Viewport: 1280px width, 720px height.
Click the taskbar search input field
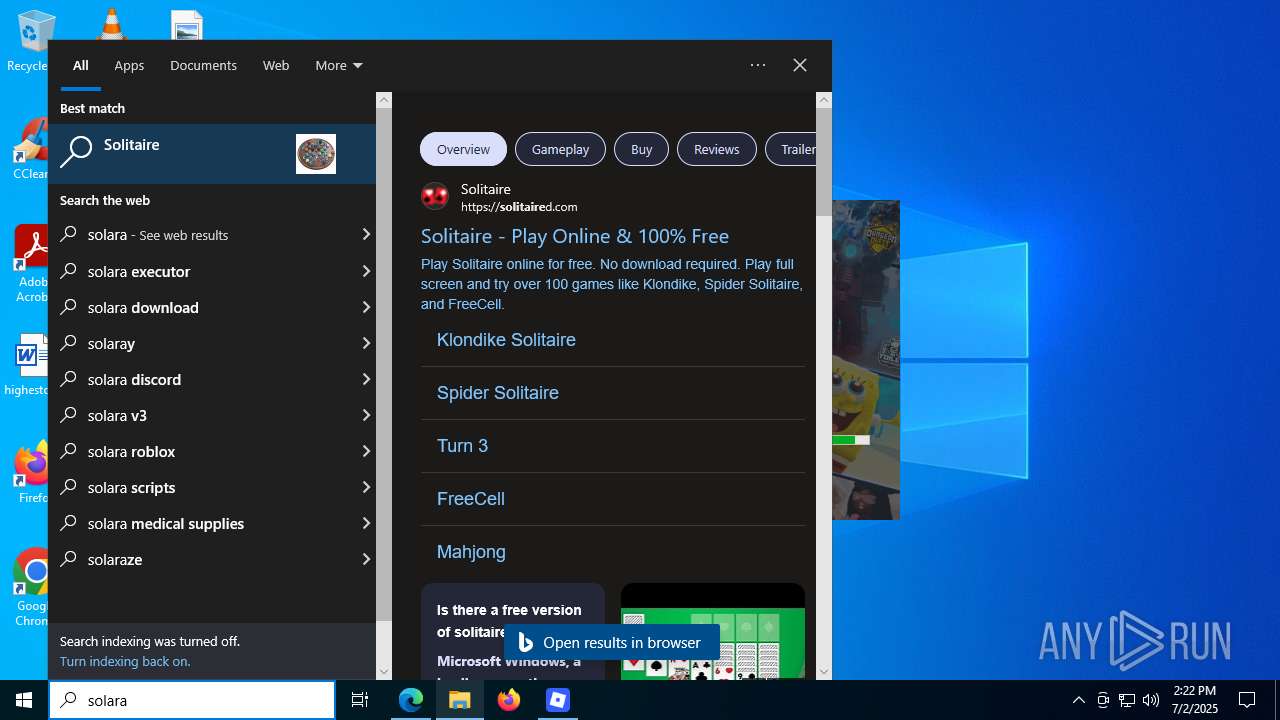(192, 700)
